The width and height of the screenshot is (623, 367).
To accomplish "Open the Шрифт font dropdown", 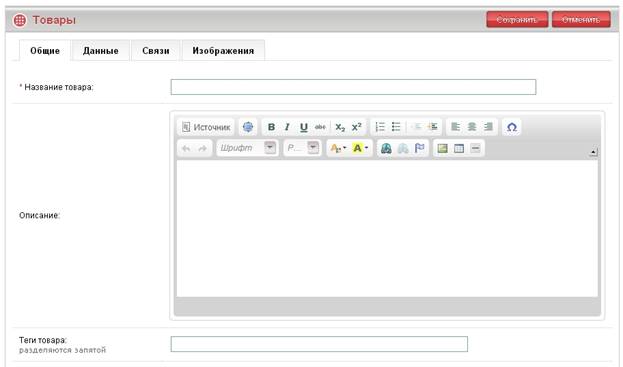I will coord(247,148).
